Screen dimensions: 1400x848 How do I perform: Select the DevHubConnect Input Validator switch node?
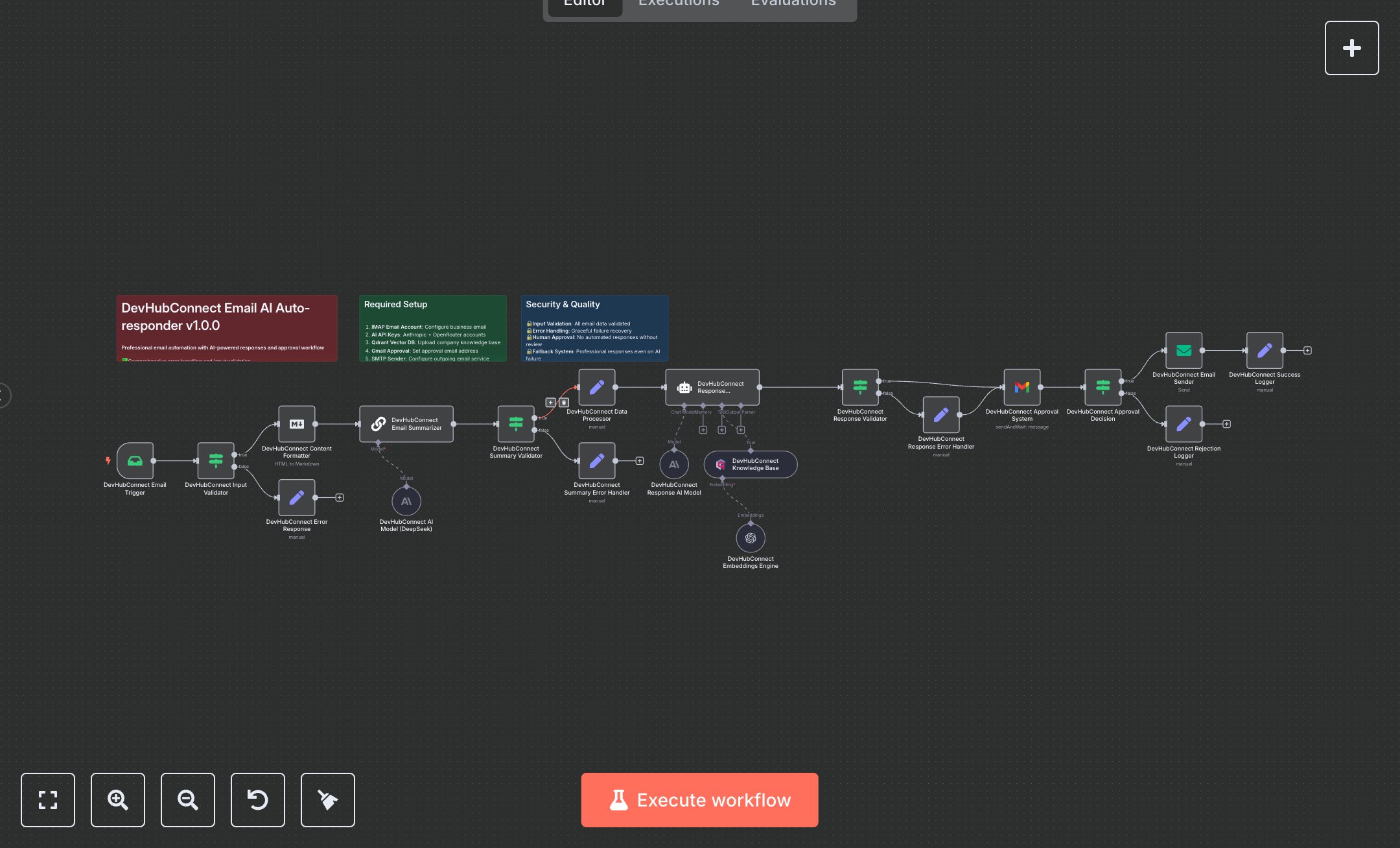point(216,461)
